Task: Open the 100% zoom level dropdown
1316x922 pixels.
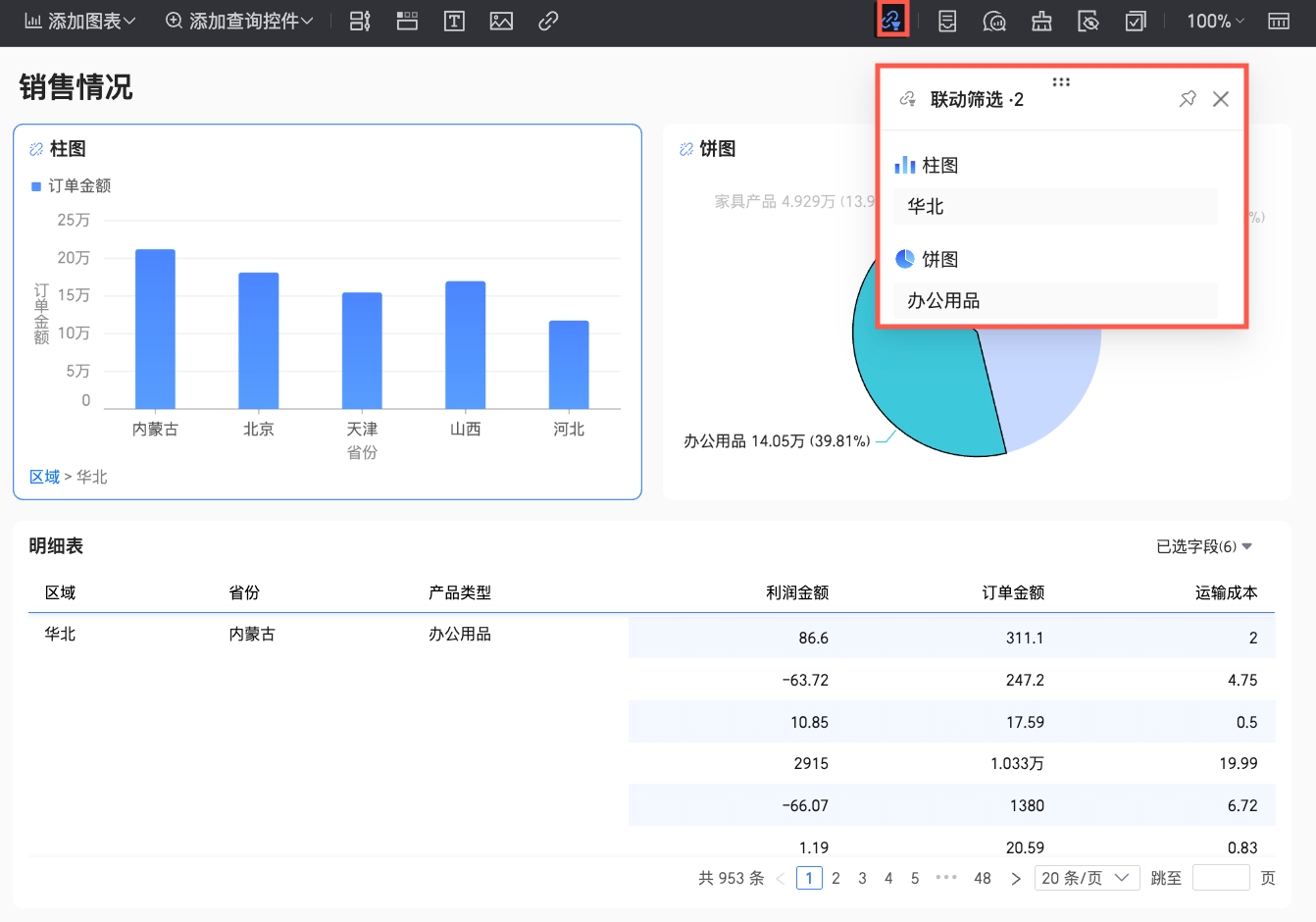Action: point(1216,21)
